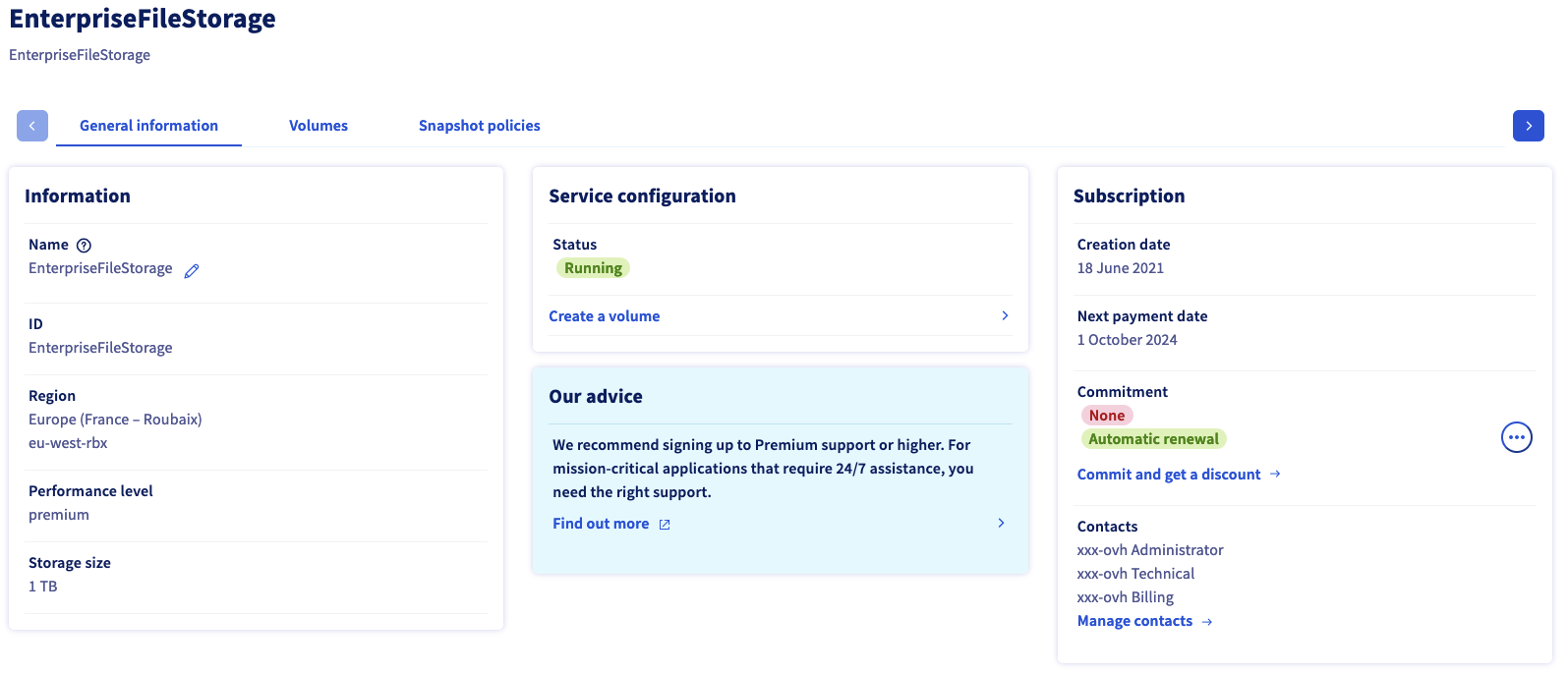Click arrow icon after Commit and get a discount
This screenshot has width=1568, height=674.
(x=1275, y=474)
